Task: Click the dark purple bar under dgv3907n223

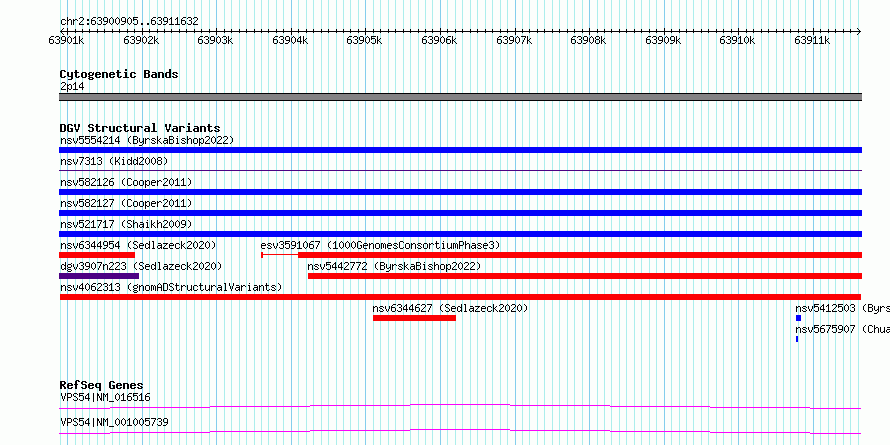Action: 99,276
